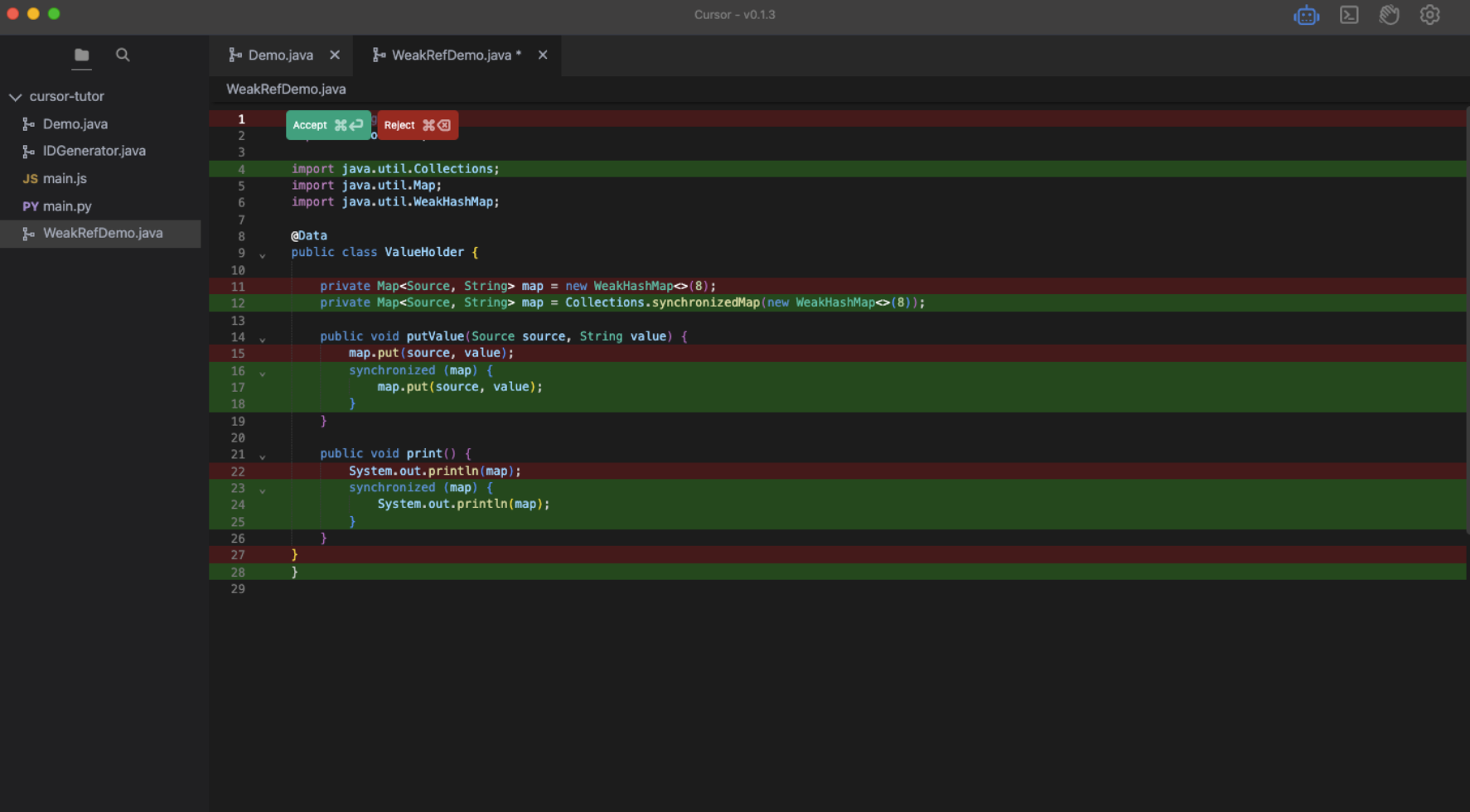The height and width of the screenshot is (812, 1470).
Task: Fold the print method at line 21
Action: coord(263,457)
